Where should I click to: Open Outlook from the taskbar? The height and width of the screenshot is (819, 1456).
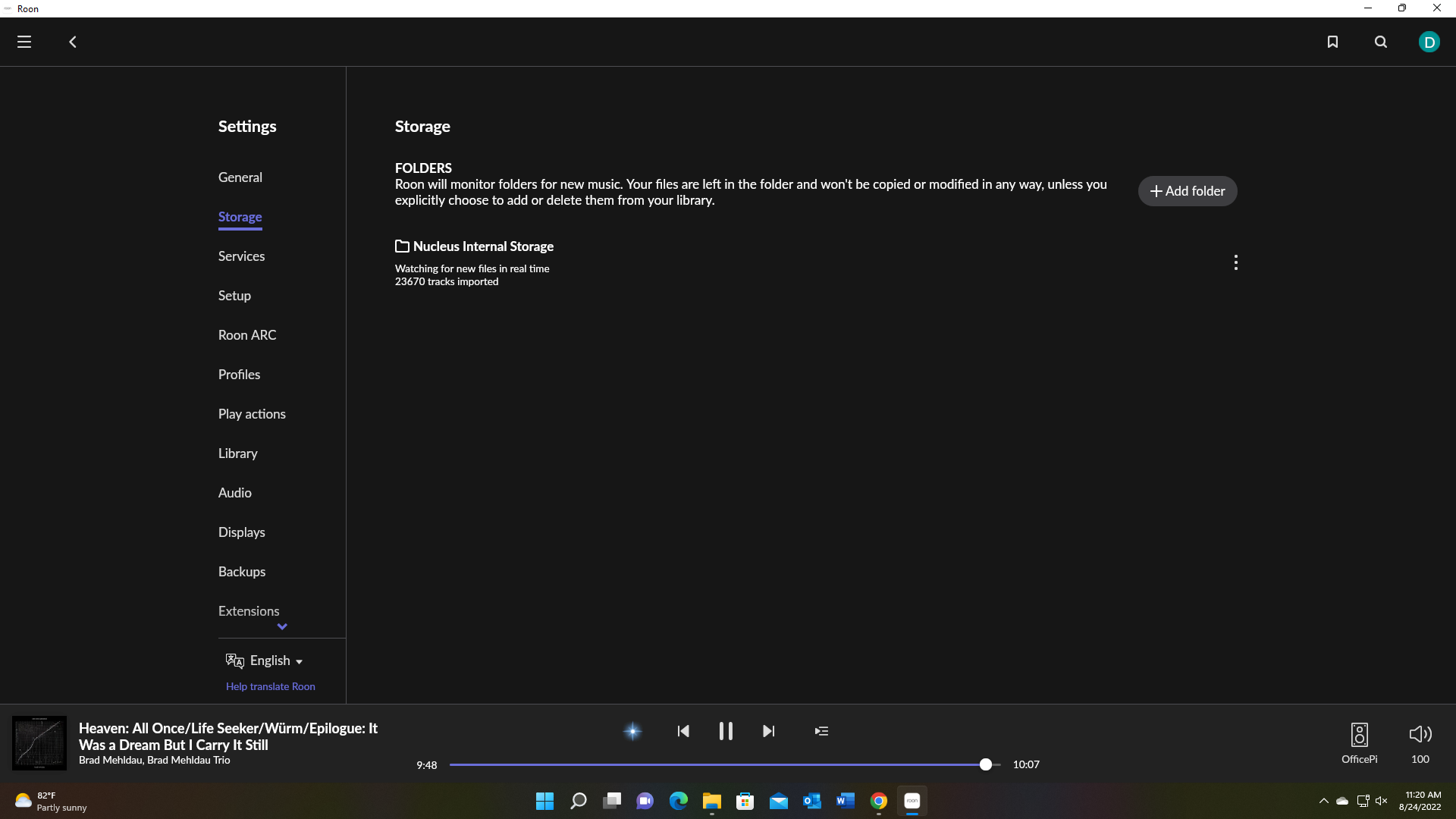pos(812,801)
